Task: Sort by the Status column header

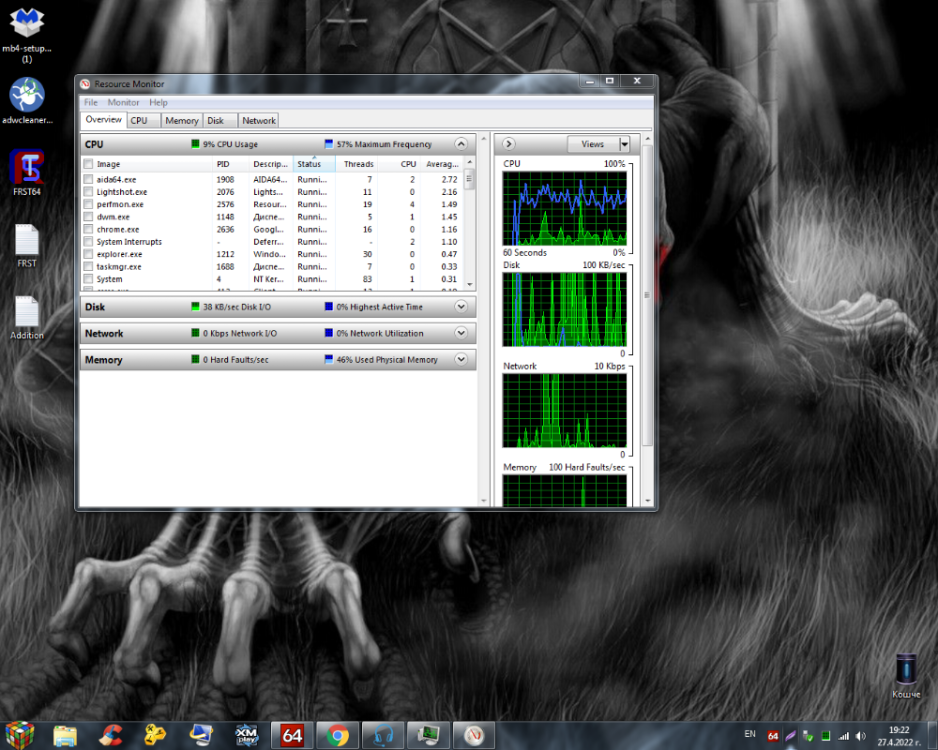Action: click(314, 164)
